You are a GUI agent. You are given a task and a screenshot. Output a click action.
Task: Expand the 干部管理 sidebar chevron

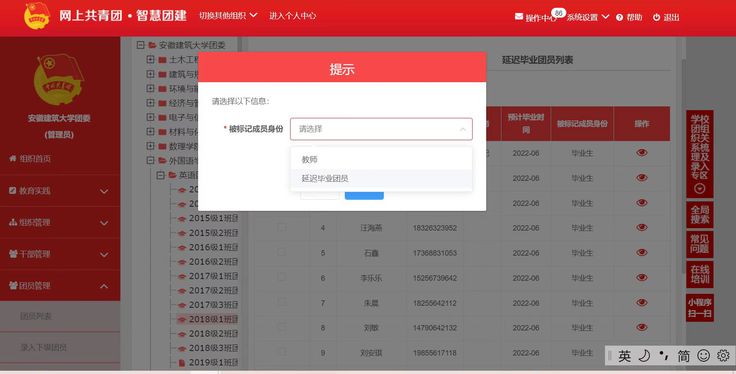104,254
